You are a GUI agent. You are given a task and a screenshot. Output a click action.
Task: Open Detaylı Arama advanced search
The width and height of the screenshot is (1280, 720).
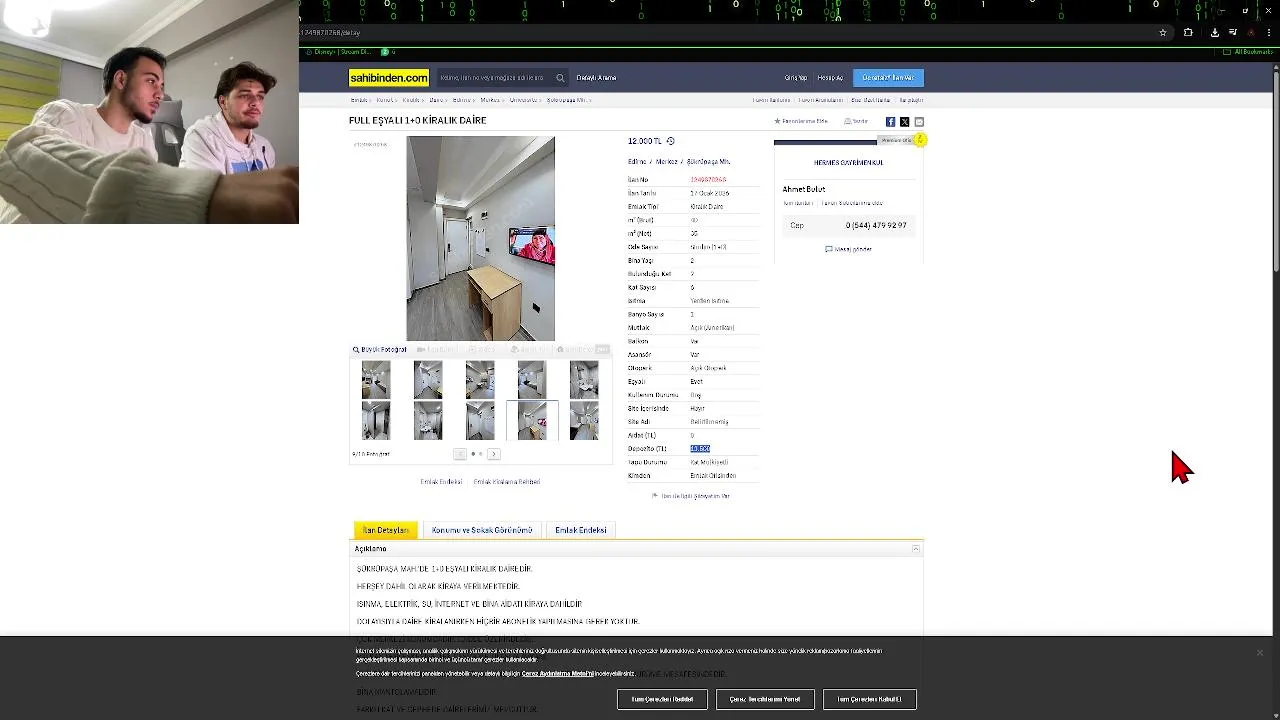pyautogui.click(x=596, y=78)
